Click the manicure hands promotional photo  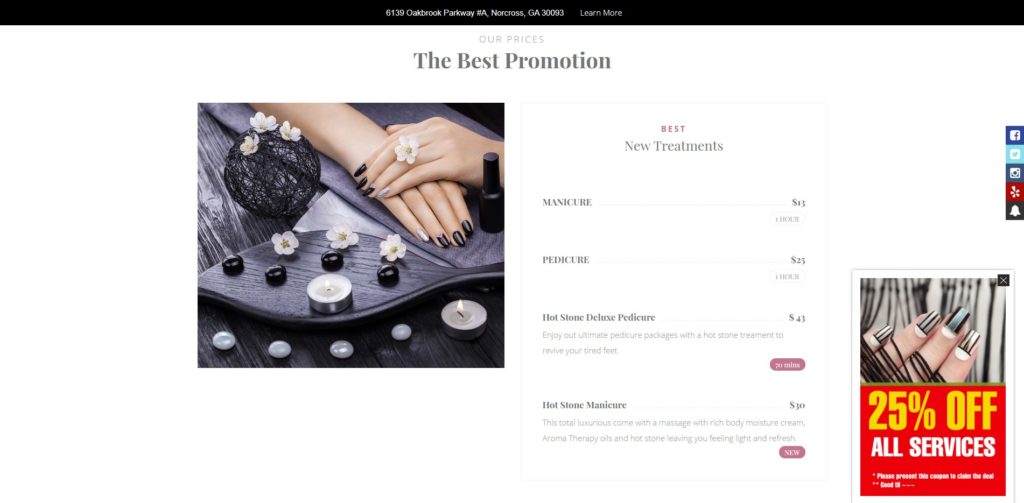tap(351, 235)
